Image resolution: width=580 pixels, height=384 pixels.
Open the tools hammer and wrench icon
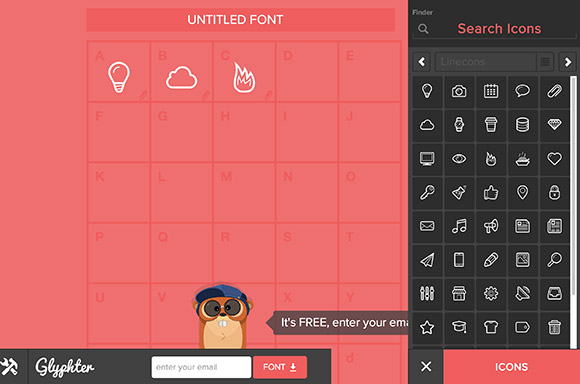(10, 367)
